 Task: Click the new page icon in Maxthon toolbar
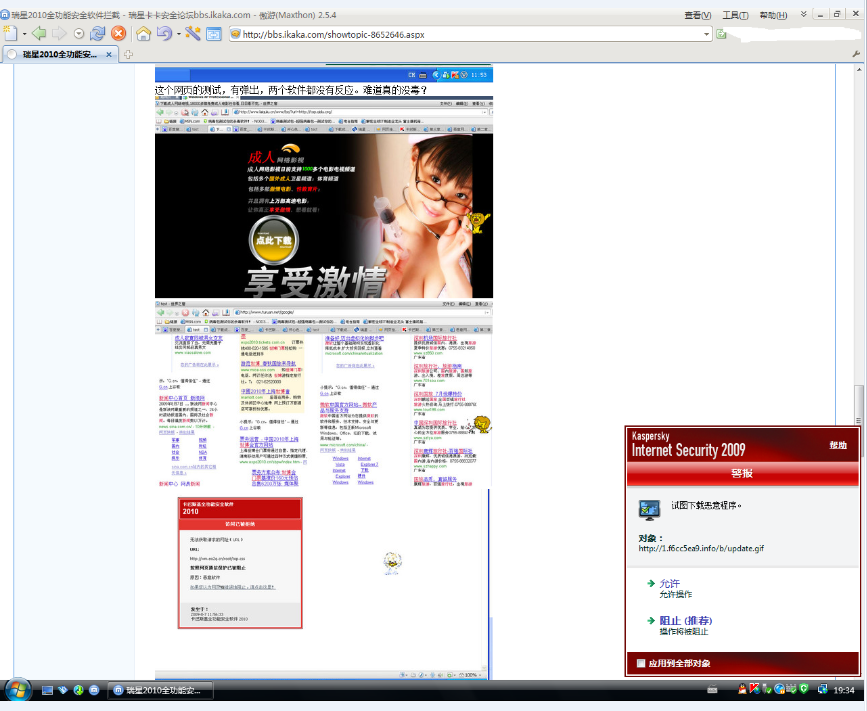pyautogui.click(x=10, y=34)
